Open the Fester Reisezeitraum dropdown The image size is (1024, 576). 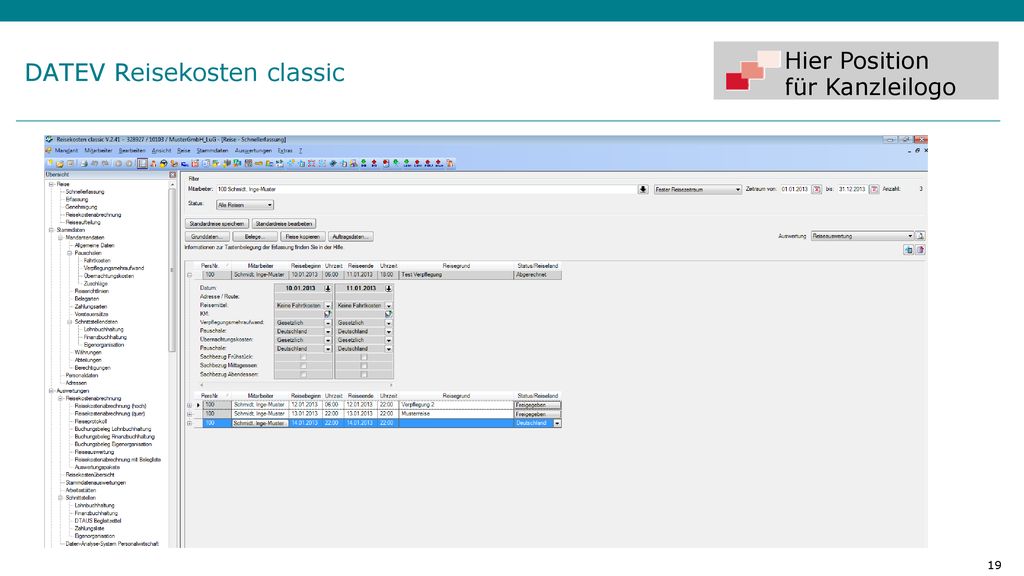coord(697,189)
